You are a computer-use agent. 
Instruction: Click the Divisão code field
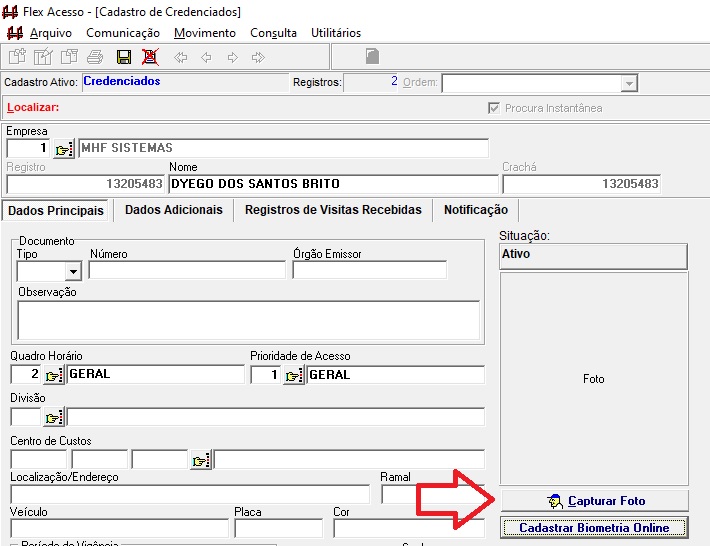(26, 417)
